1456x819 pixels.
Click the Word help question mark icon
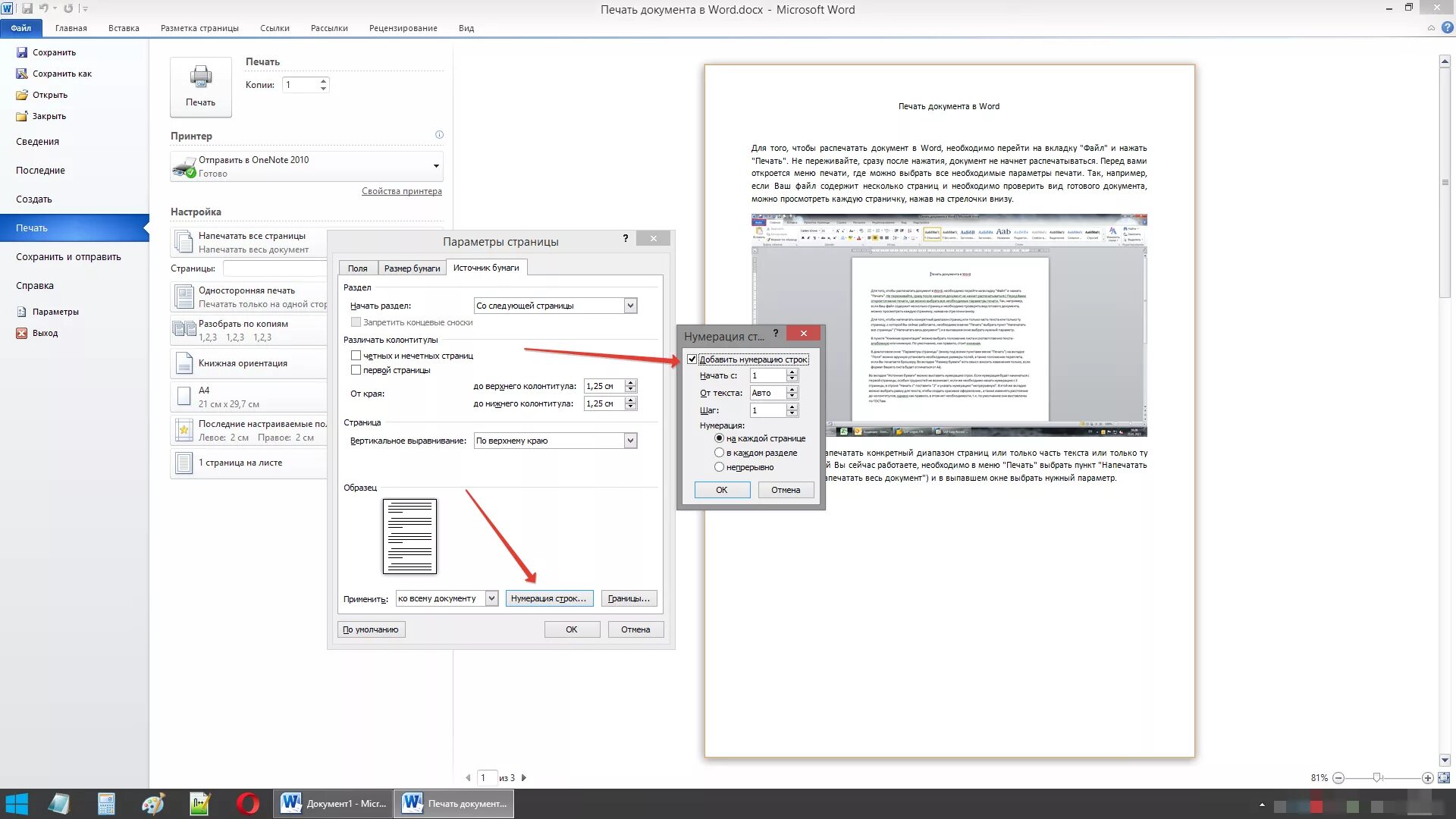[1448, 27]
